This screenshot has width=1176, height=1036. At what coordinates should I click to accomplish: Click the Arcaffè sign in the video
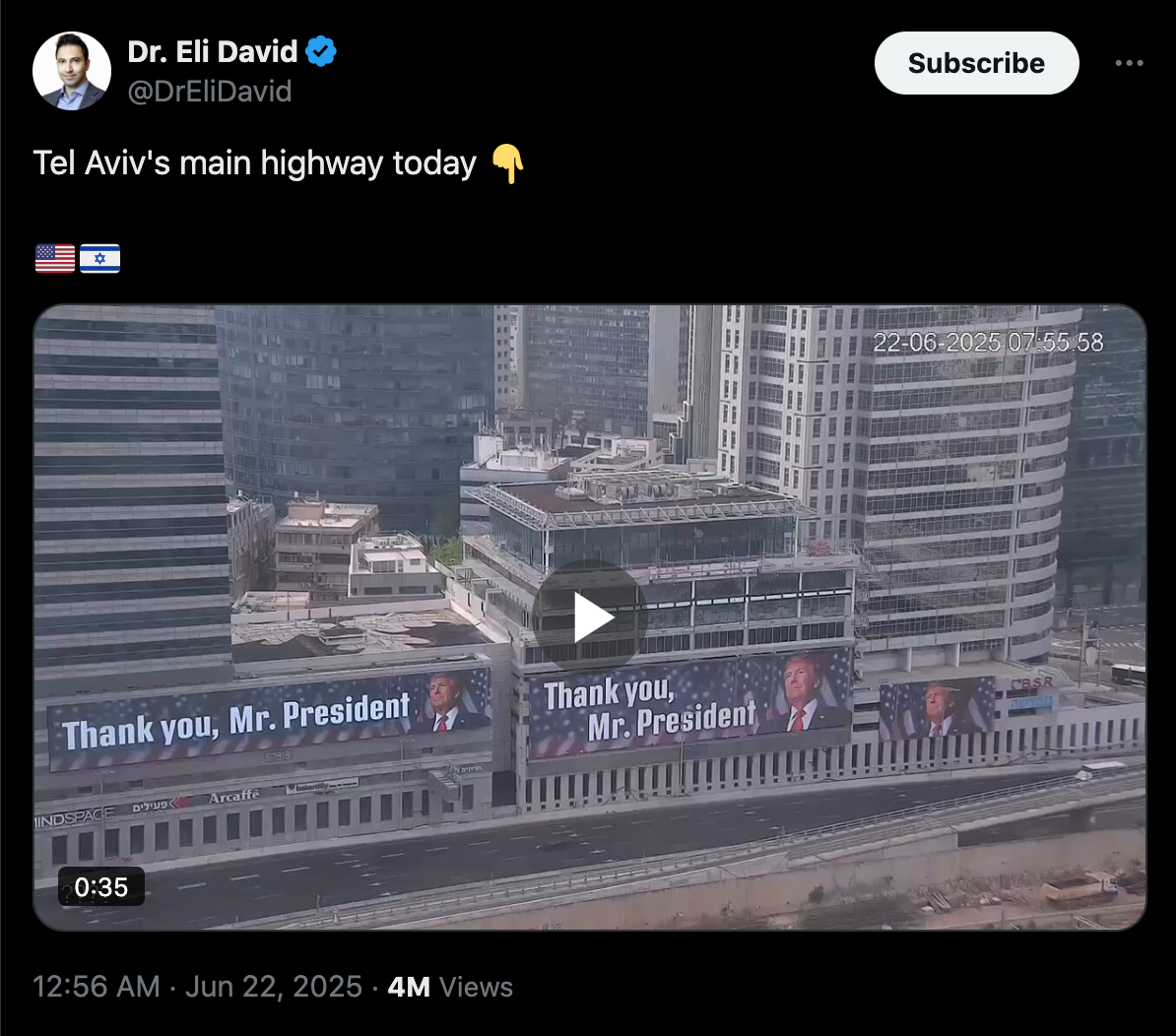click(234, 796)
